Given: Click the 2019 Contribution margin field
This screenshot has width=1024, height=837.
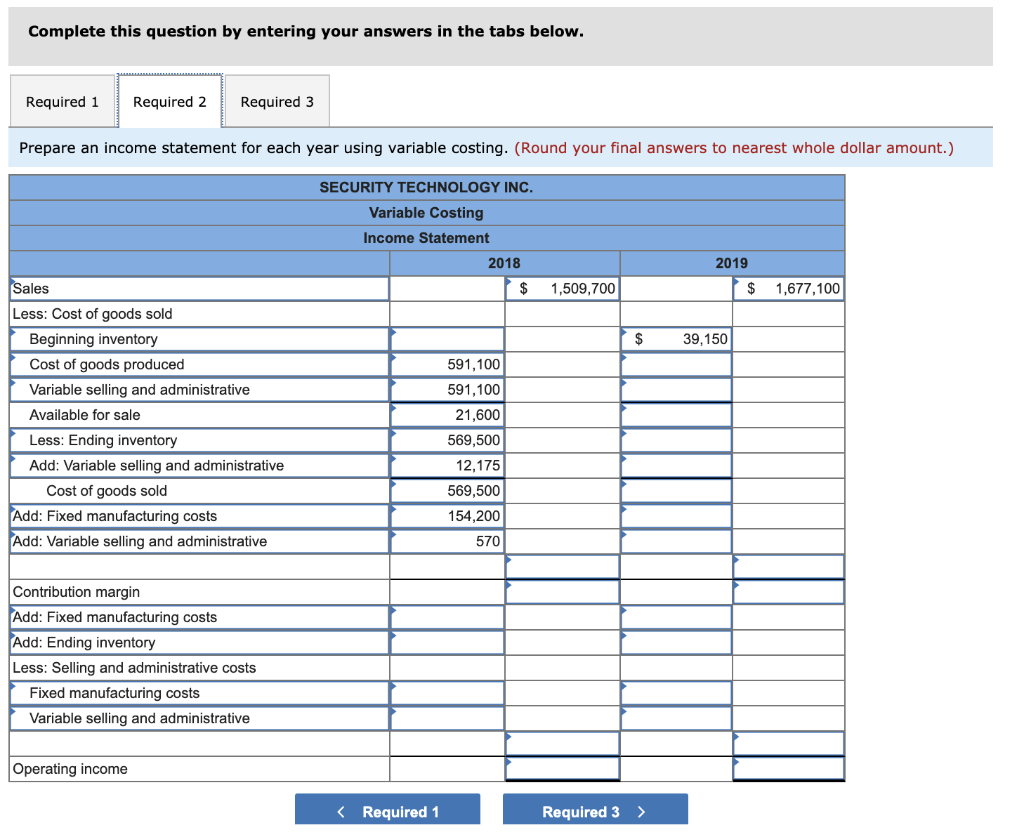Looking at the screenshot, I should (x=788, y=592).
